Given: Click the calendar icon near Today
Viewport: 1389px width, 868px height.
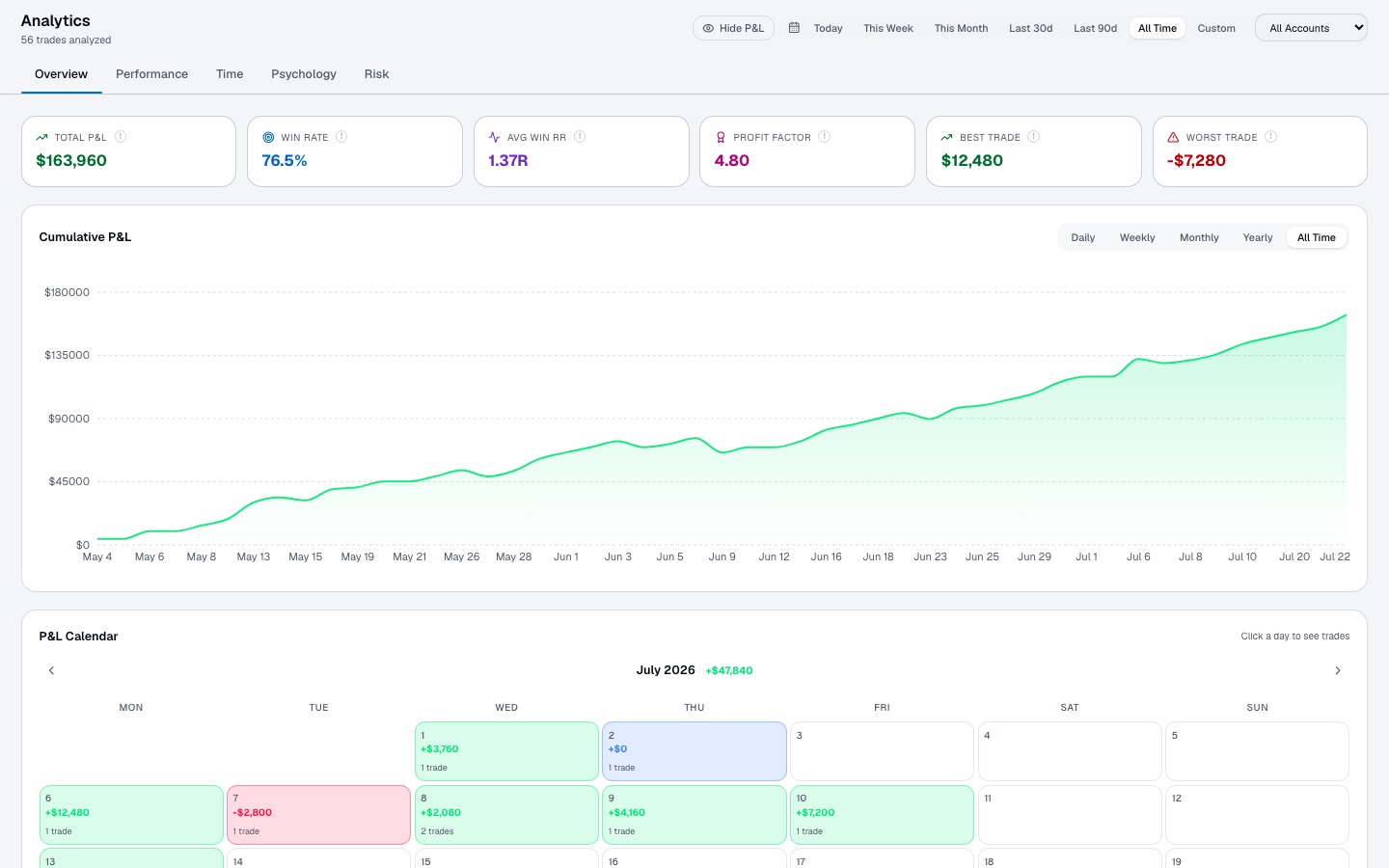Looking at the screenshot, I should pos(794,28).
